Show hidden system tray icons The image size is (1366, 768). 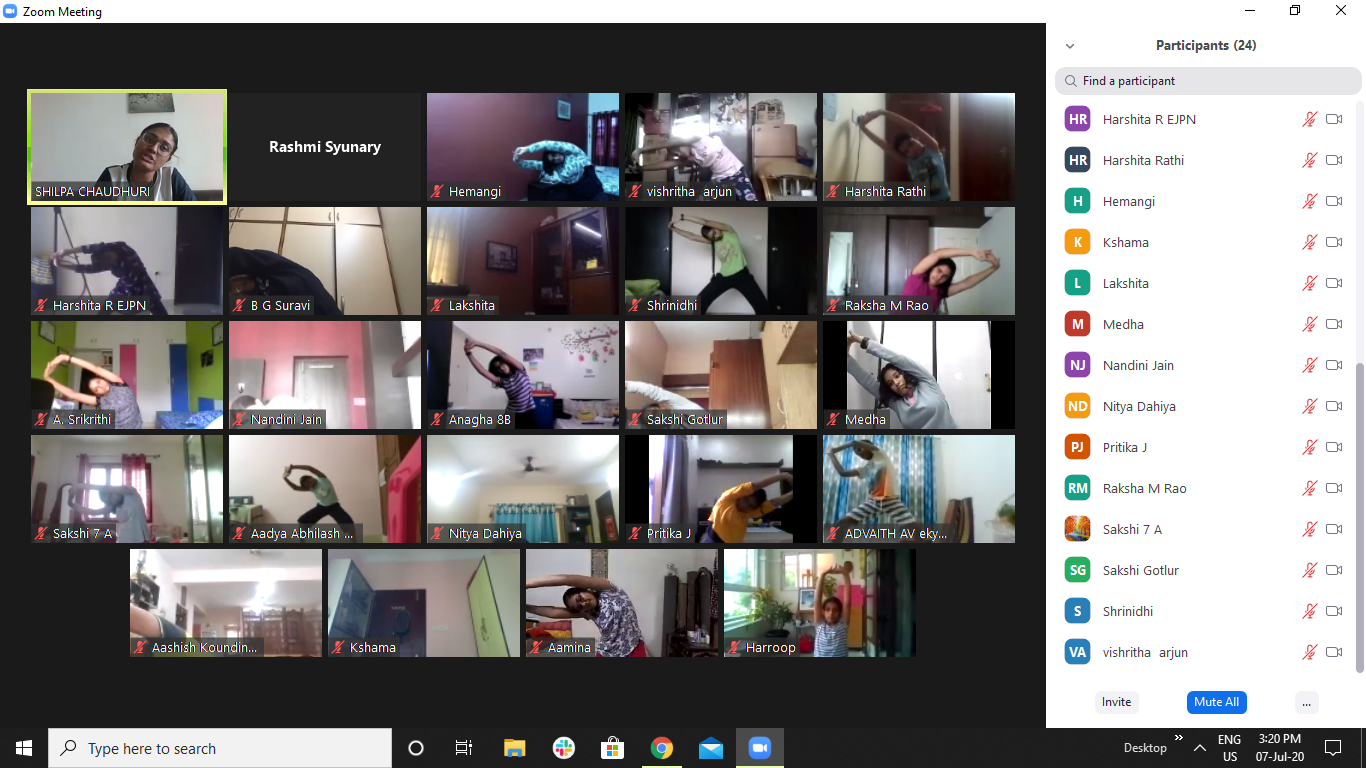[x=1198, y=748]
